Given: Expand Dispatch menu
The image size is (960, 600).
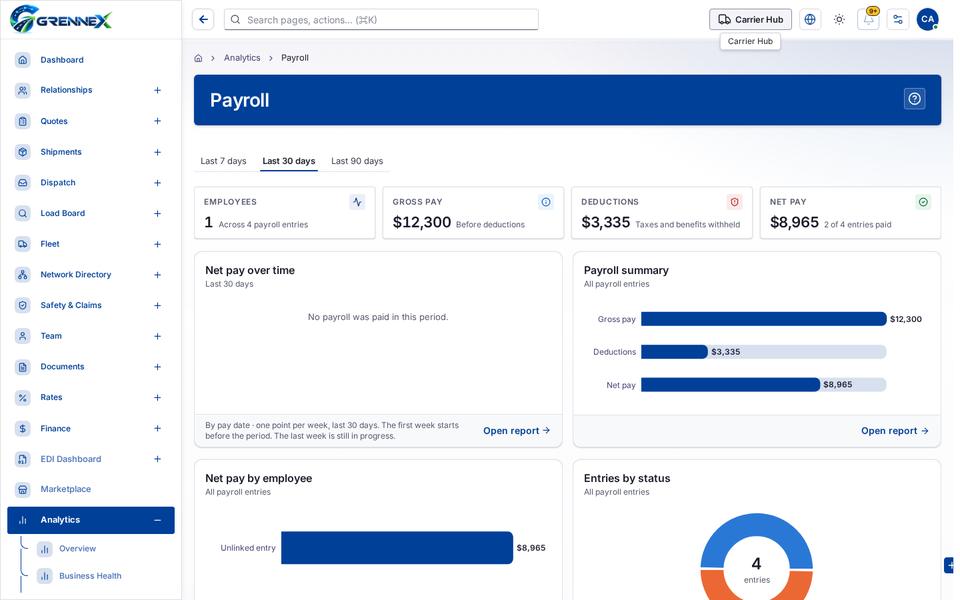Looking at the screenshot, I should pyautogui.click(x=157, y=182).
